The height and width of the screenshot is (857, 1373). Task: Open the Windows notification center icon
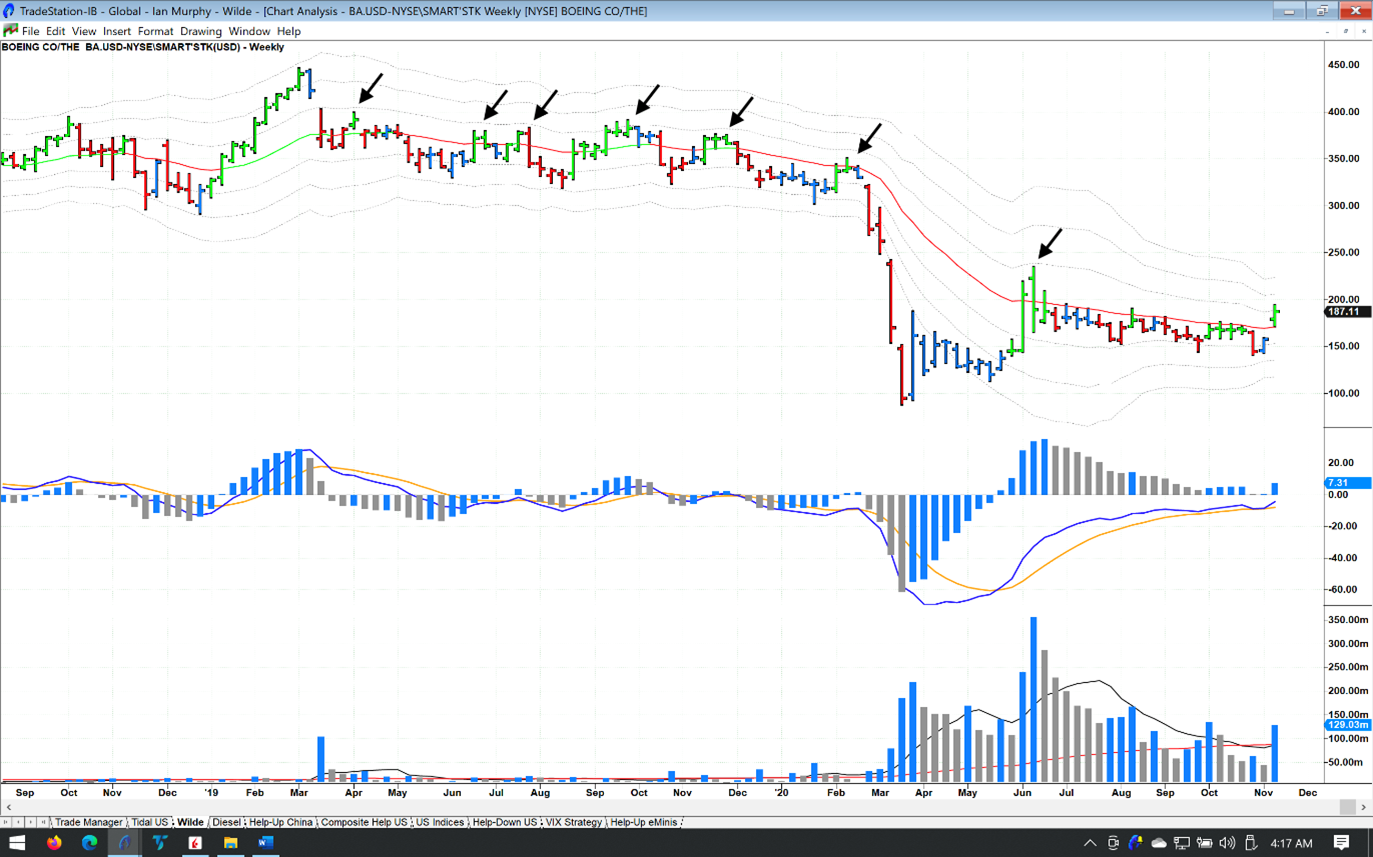pyautogui.click(x=1342, y=843)
